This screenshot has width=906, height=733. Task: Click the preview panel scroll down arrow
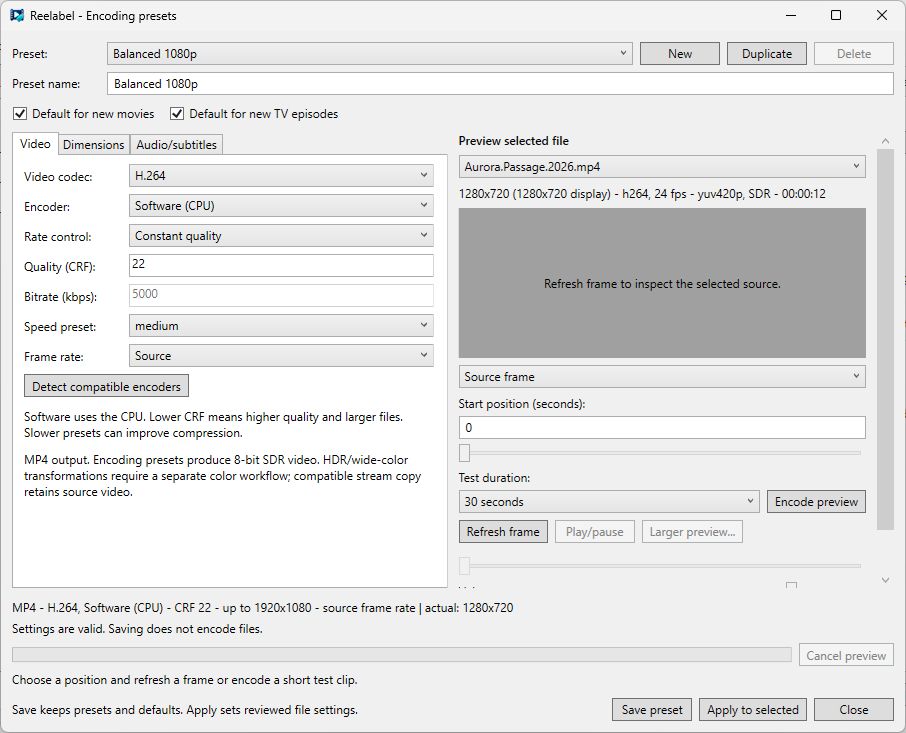885,580
